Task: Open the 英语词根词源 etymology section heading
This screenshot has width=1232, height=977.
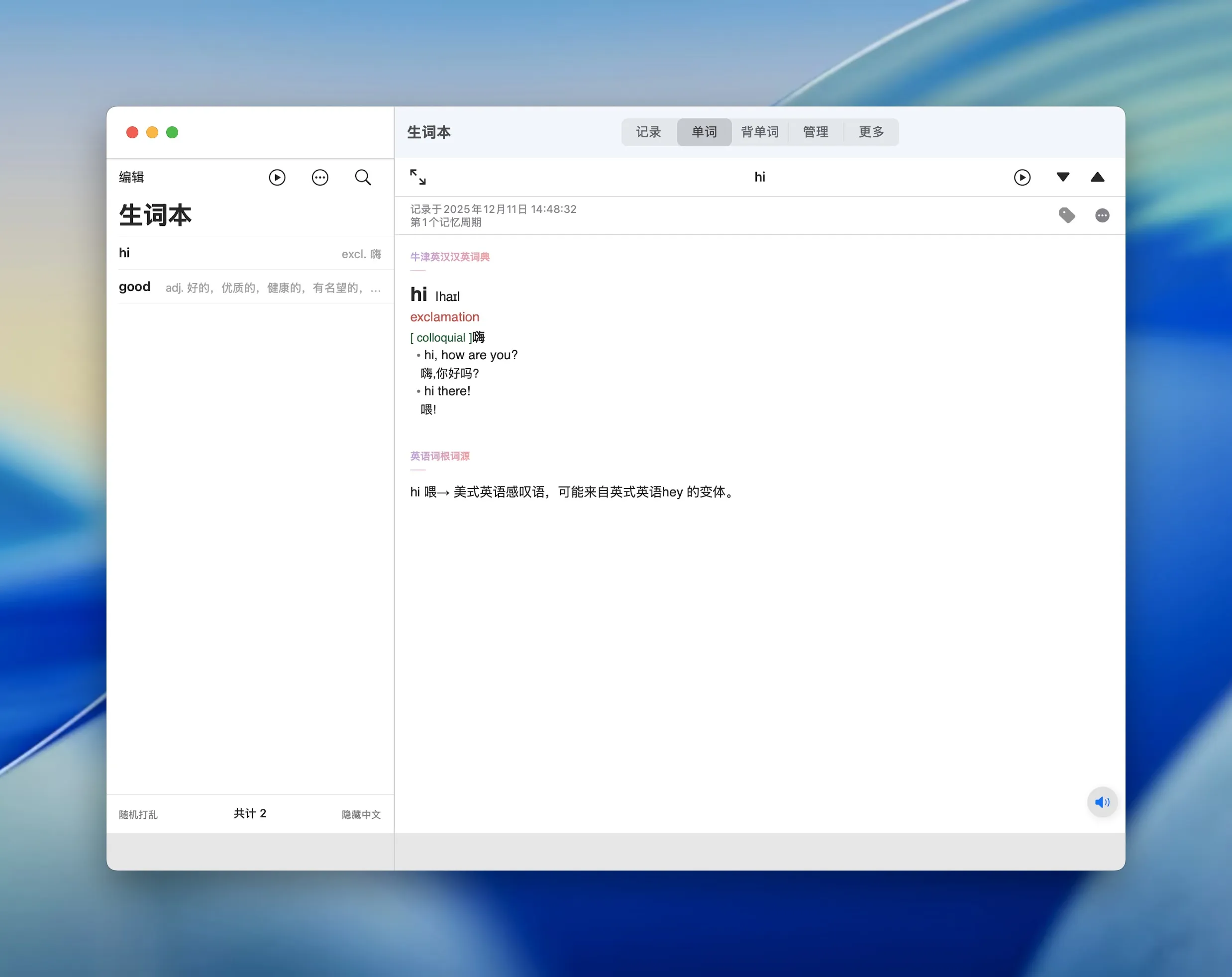Action: (439, 456)
